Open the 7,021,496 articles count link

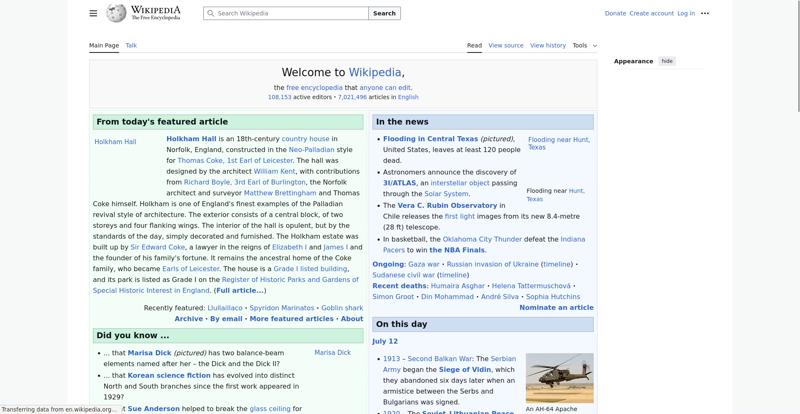tap(352, 97)
